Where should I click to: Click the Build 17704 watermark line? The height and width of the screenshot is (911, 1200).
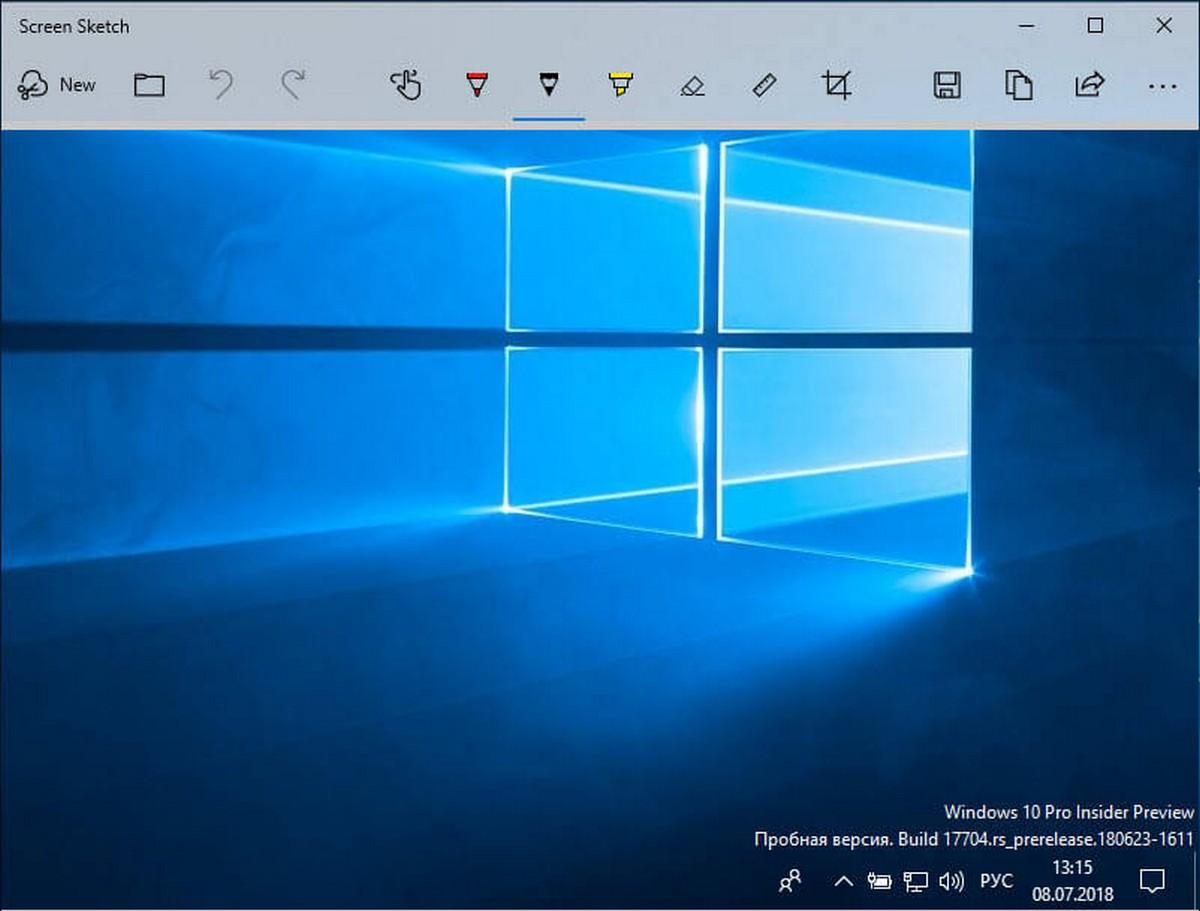point(975,838)
